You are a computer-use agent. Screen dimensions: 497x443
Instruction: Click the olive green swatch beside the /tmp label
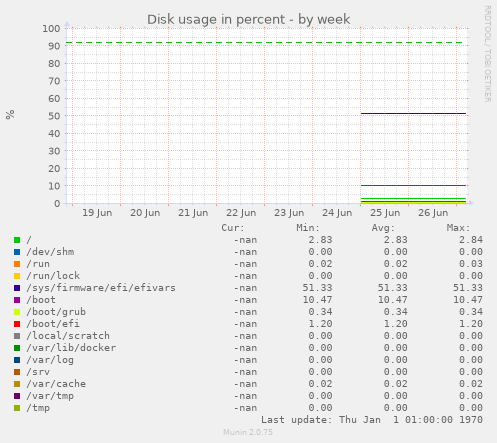tap(17, 408)
